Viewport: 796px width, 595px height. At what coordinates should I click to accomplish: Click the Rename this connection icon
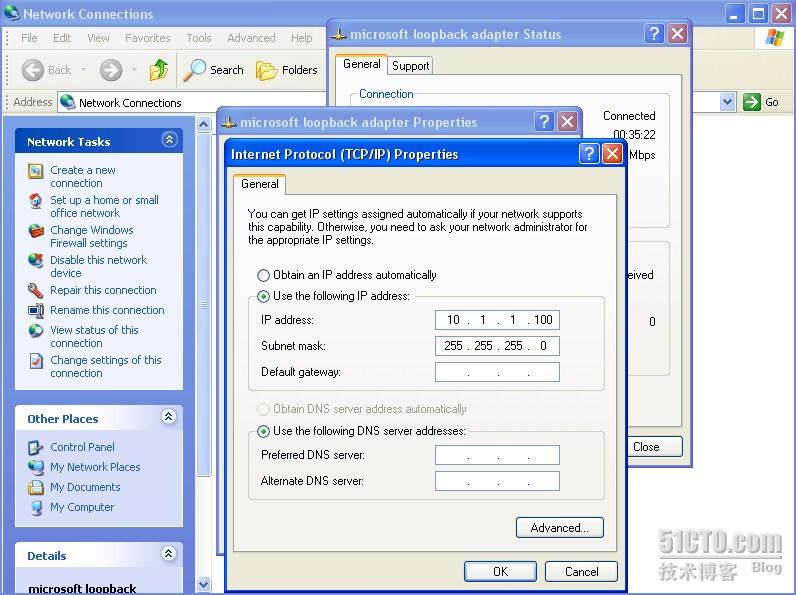[x=36, y=310]
